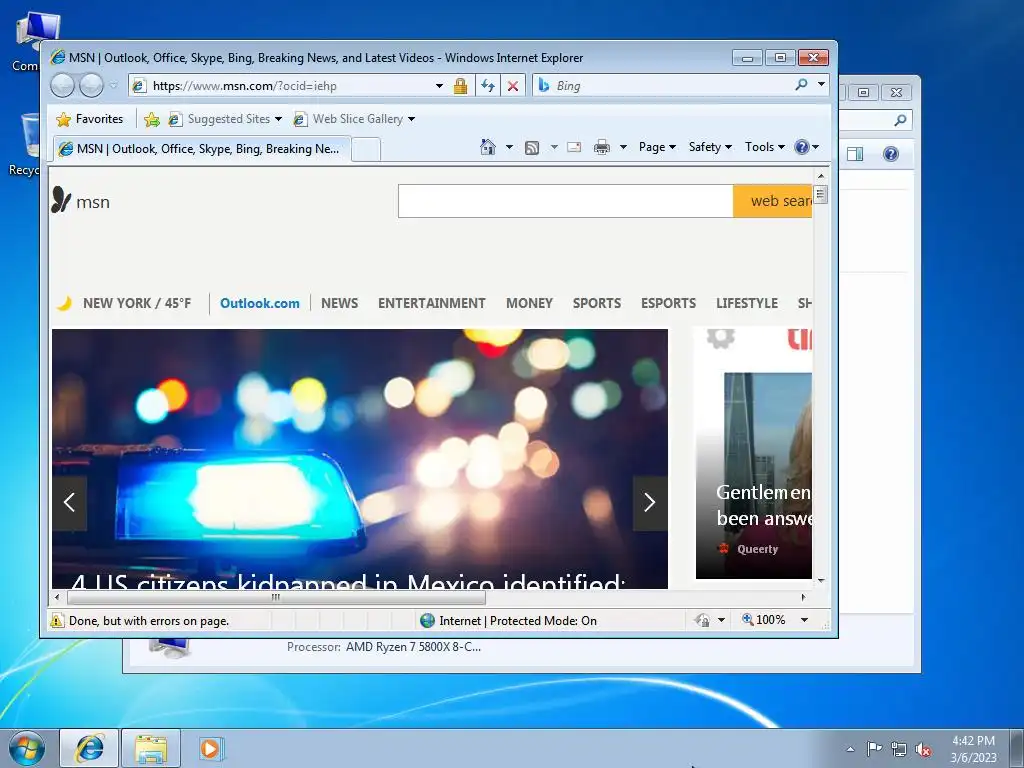Click the preview pane icon in back window
Screen dimensions: 1024x768
(855, 154)
